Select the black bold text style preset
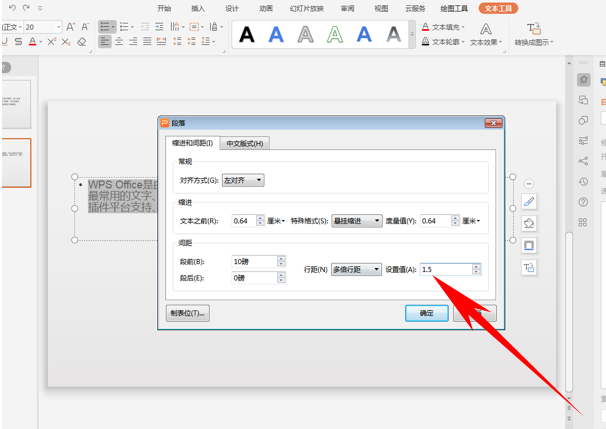Viewport: 606px width, 429px height. (247, 35)
